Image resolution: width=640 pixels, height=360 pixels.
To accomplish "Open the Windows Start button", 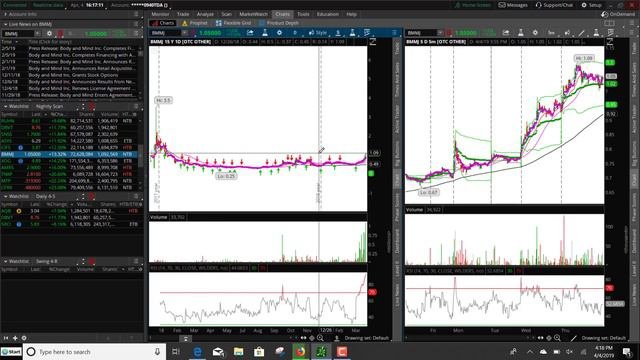I will (x=11, y=352).
